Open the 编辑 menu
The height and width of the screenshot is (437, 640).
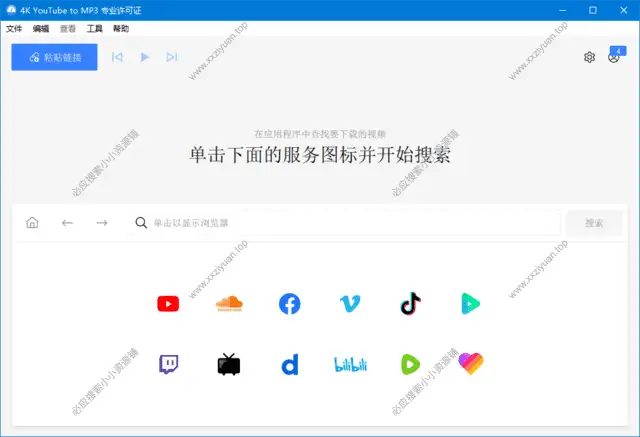[41, 29]
